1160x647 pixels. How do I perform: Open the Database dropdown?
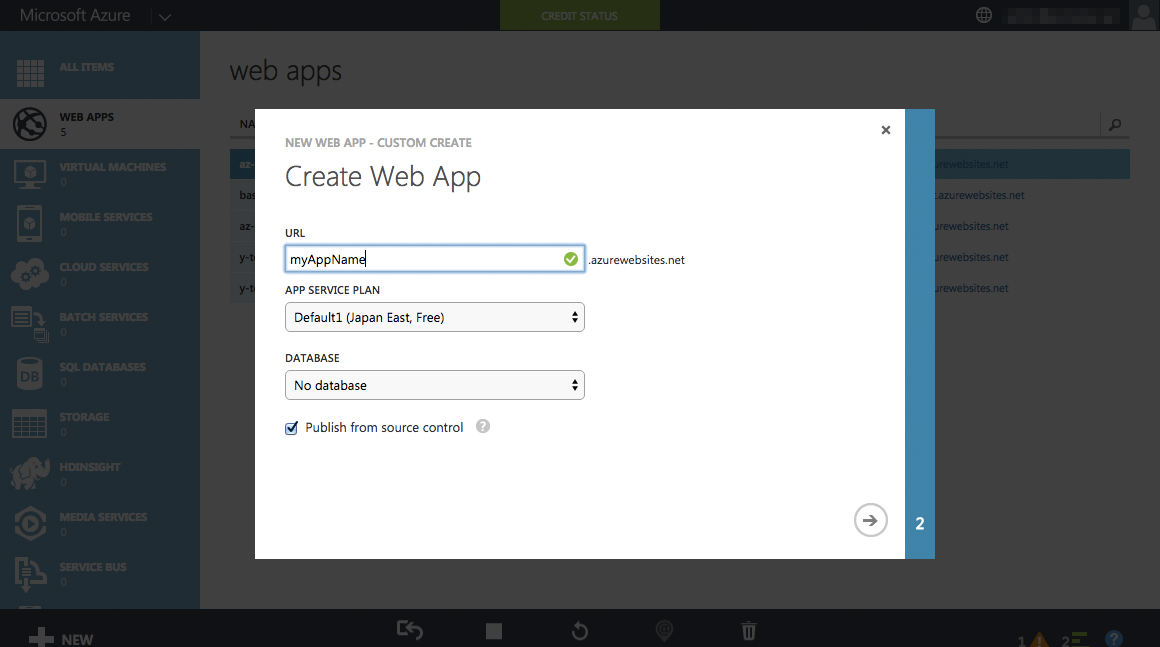pos(435,385)
